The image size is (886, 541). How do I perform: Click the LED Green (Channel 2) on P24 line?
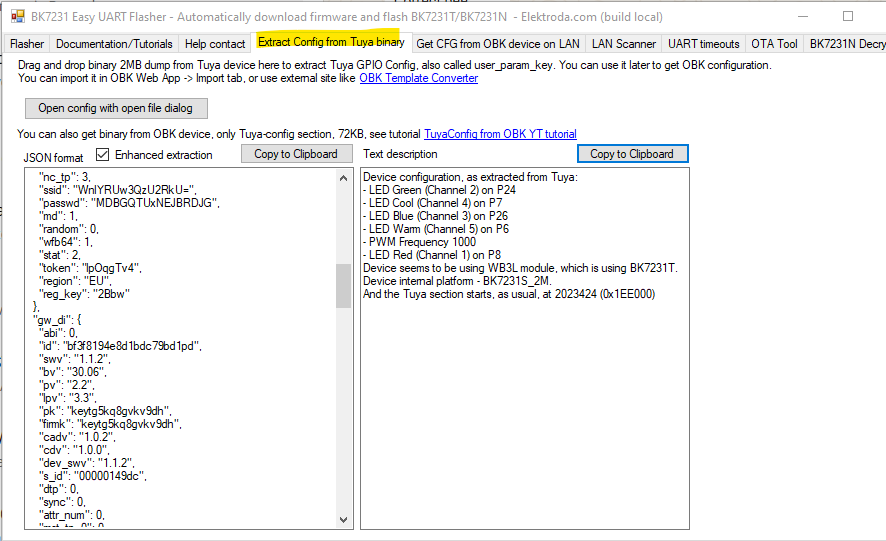439,190
